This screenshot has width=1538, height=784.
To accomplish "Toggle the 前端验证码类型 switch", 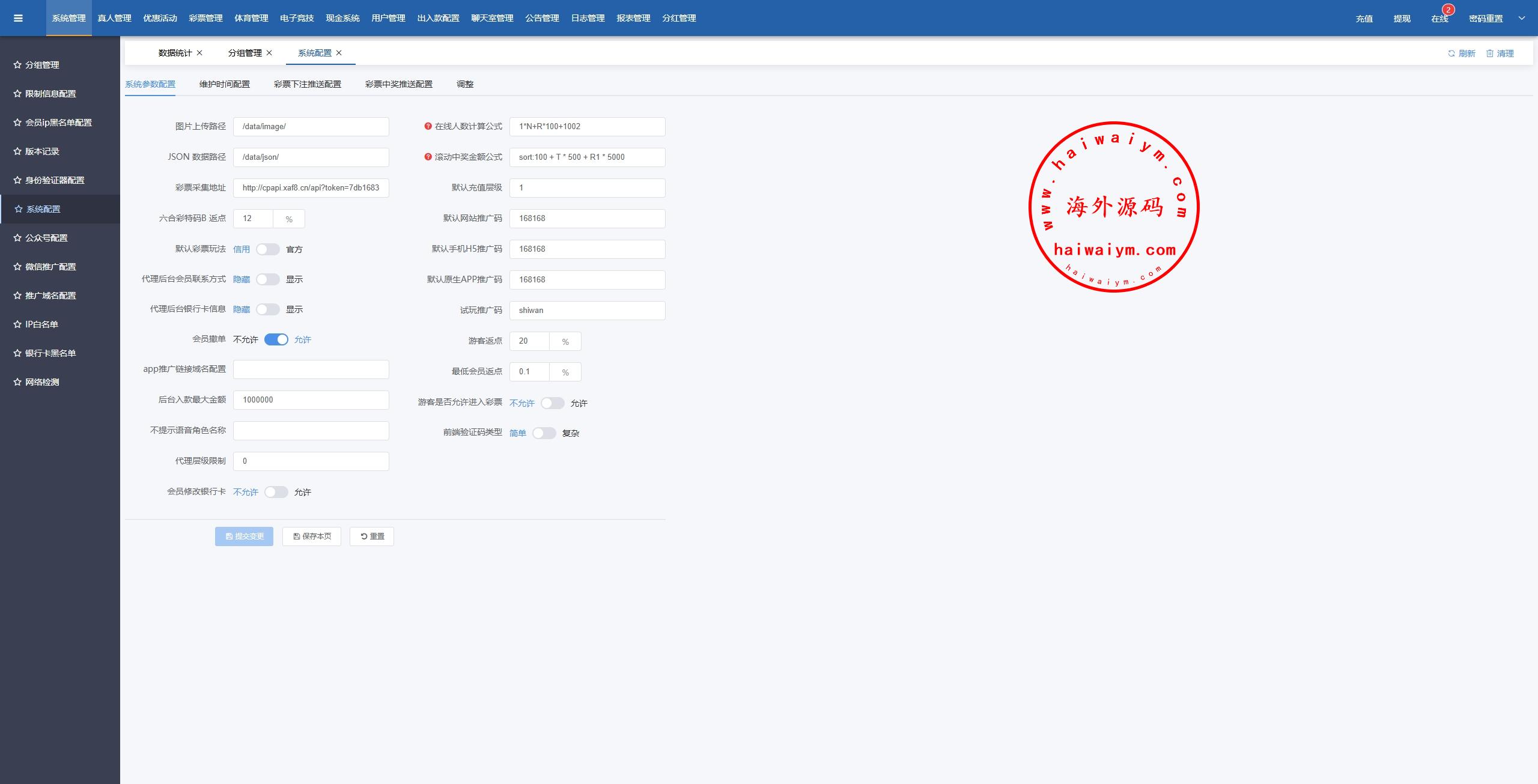I will 544,433.
